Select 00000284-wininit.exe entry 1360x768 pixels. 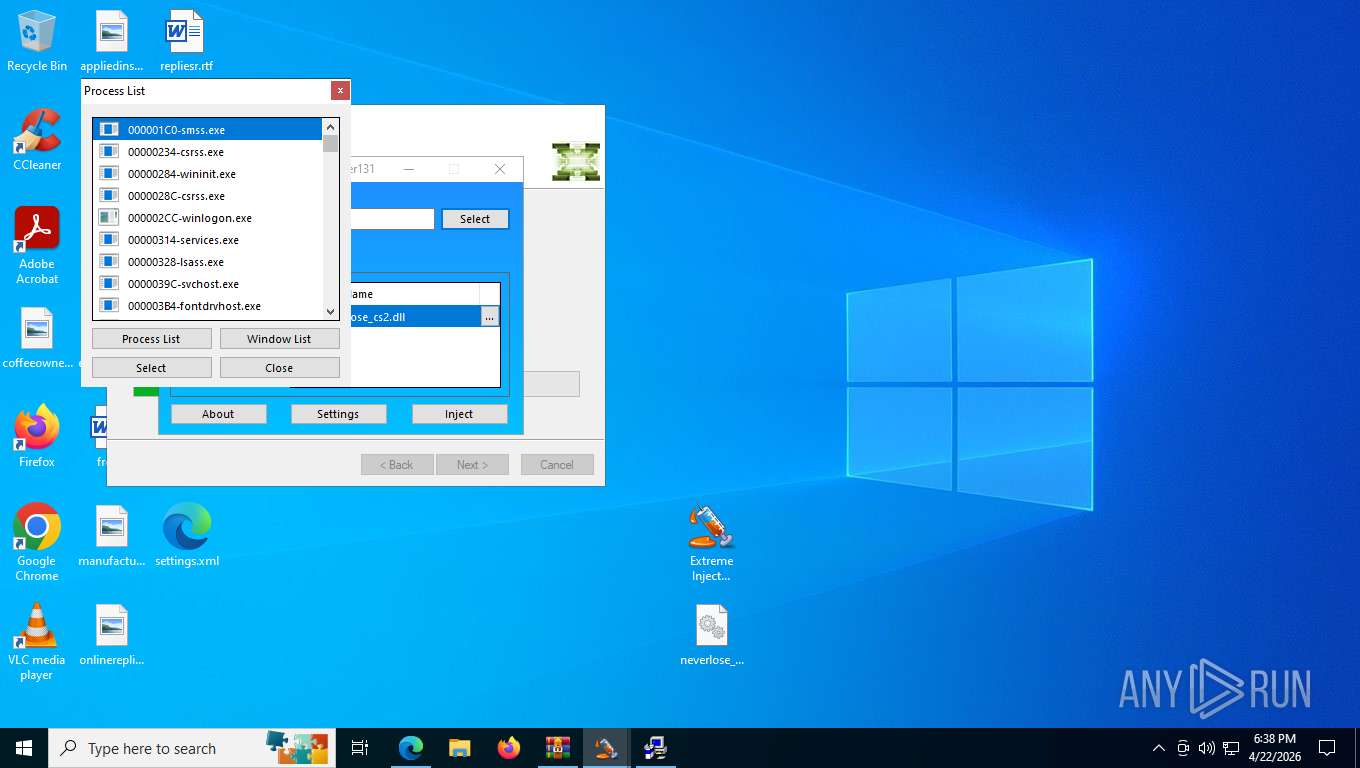point(208,174)
